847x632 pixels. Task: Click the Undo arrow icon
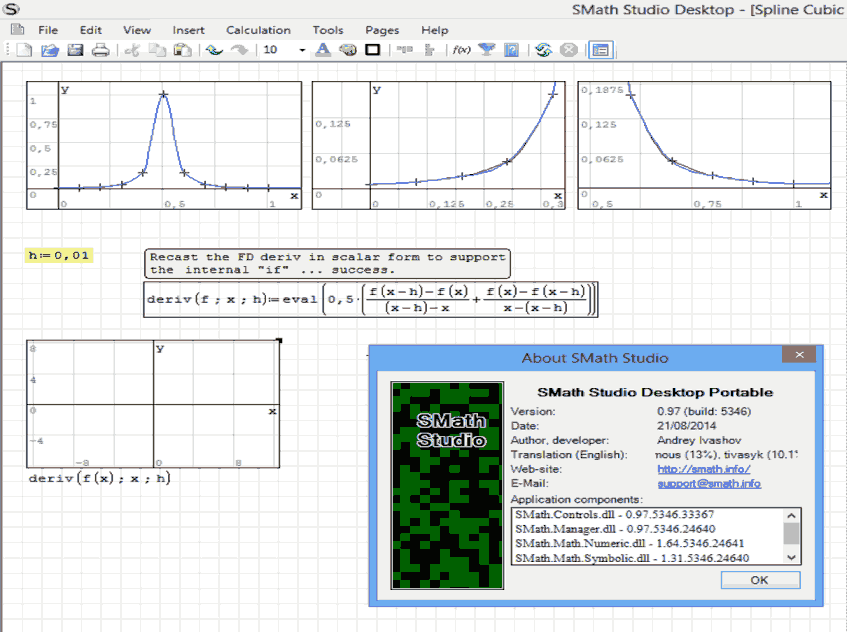(214, 50)
